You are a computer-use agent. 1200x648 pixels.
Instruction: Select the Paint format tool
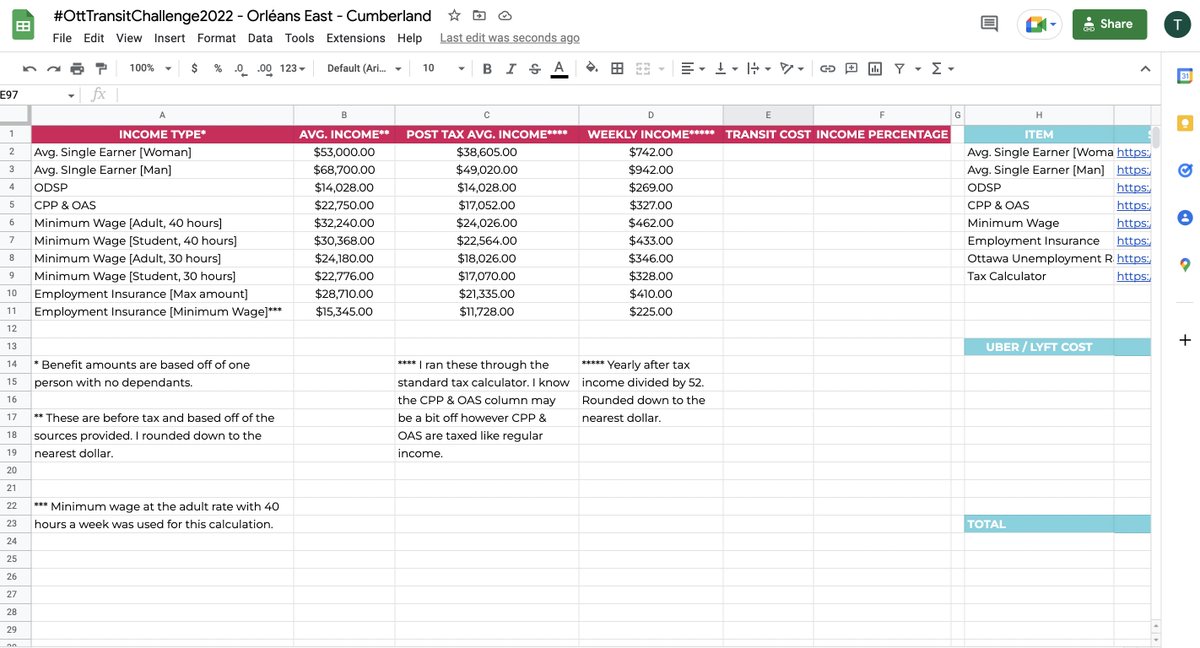(101, 68)
